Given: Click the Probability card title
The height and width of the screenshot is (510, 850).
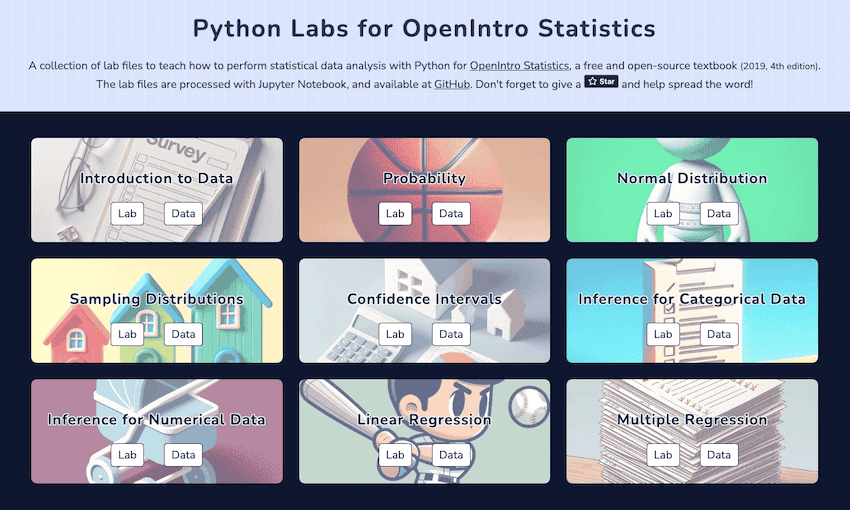Looking at the screenshot, I should (x=424, y=178).
